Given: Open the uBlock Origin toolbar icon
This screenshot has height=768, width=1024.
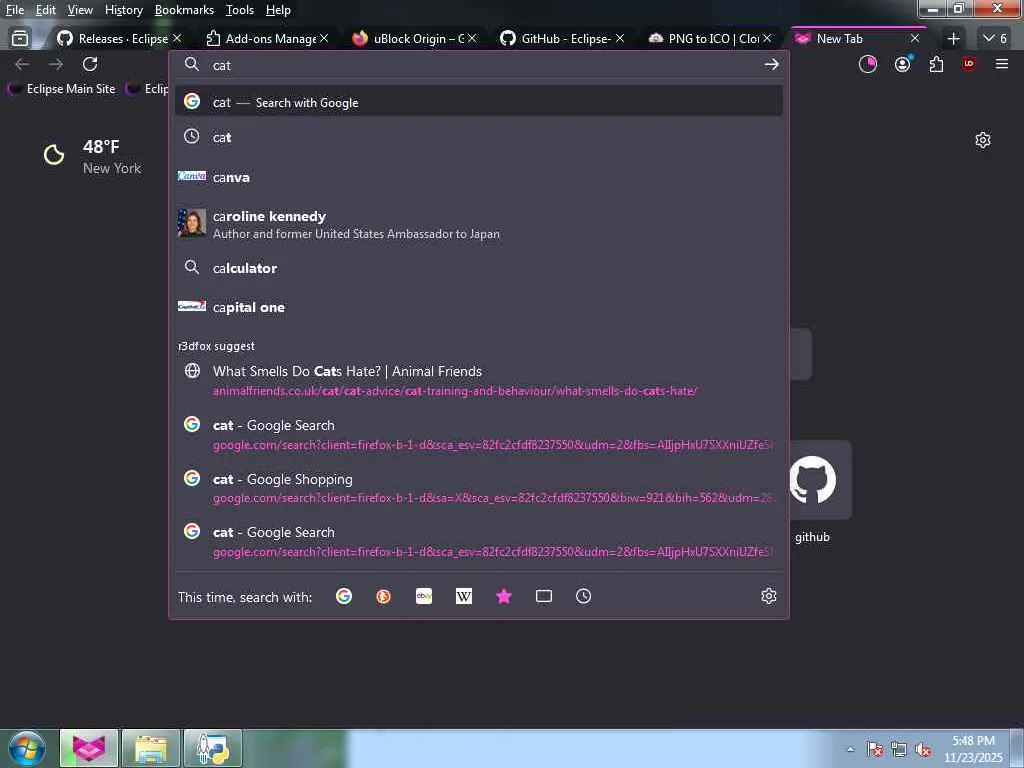Looking at the screenshot, I should pos(969,64).
